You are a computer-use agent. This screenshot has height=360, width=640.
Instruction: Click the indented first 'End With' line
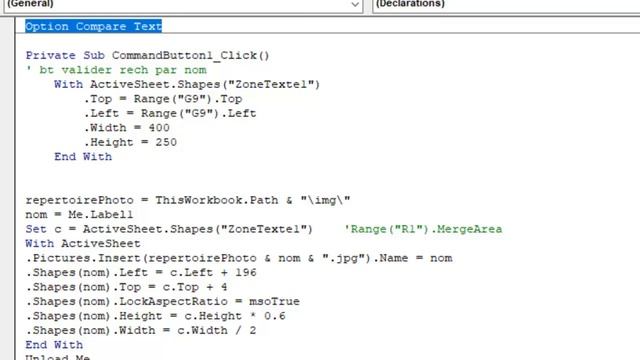coord(83,157)
